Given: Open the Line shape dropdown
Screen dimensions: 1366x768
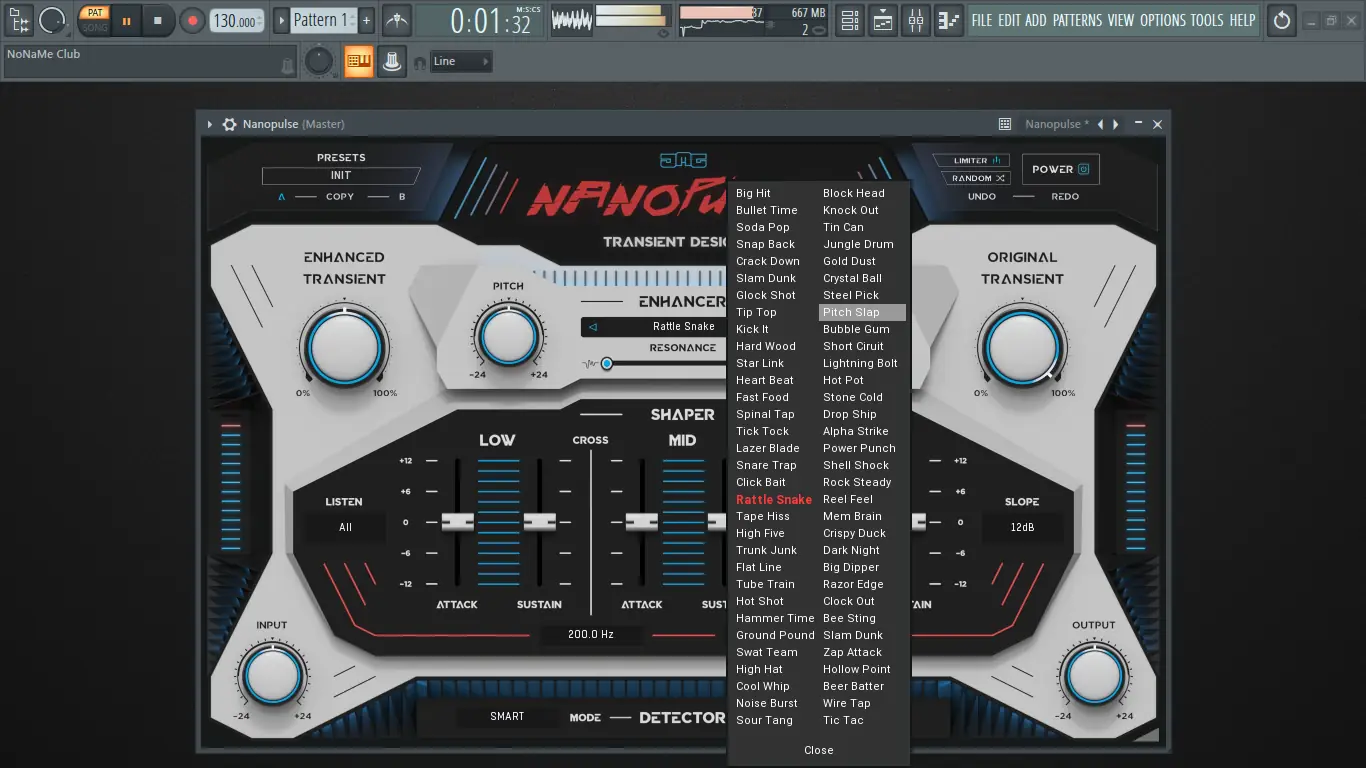Looking at the screenshot, I should (460, 60).
